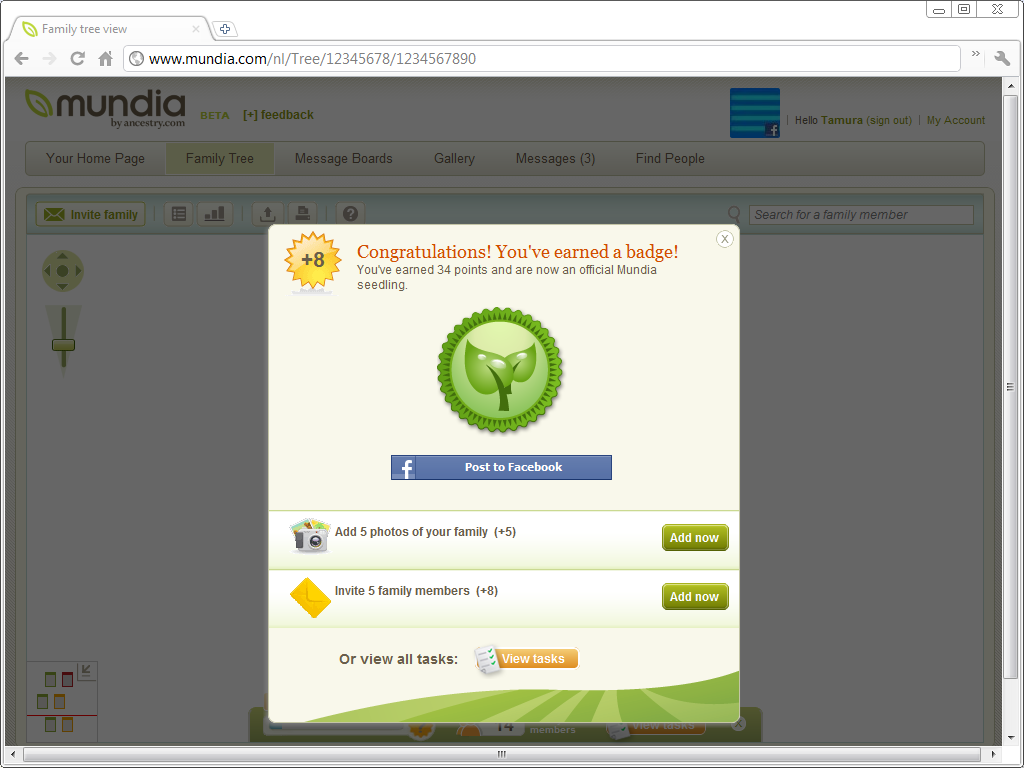
Task: Click the camera photos icon in dialog
Action: coord(310,536)
